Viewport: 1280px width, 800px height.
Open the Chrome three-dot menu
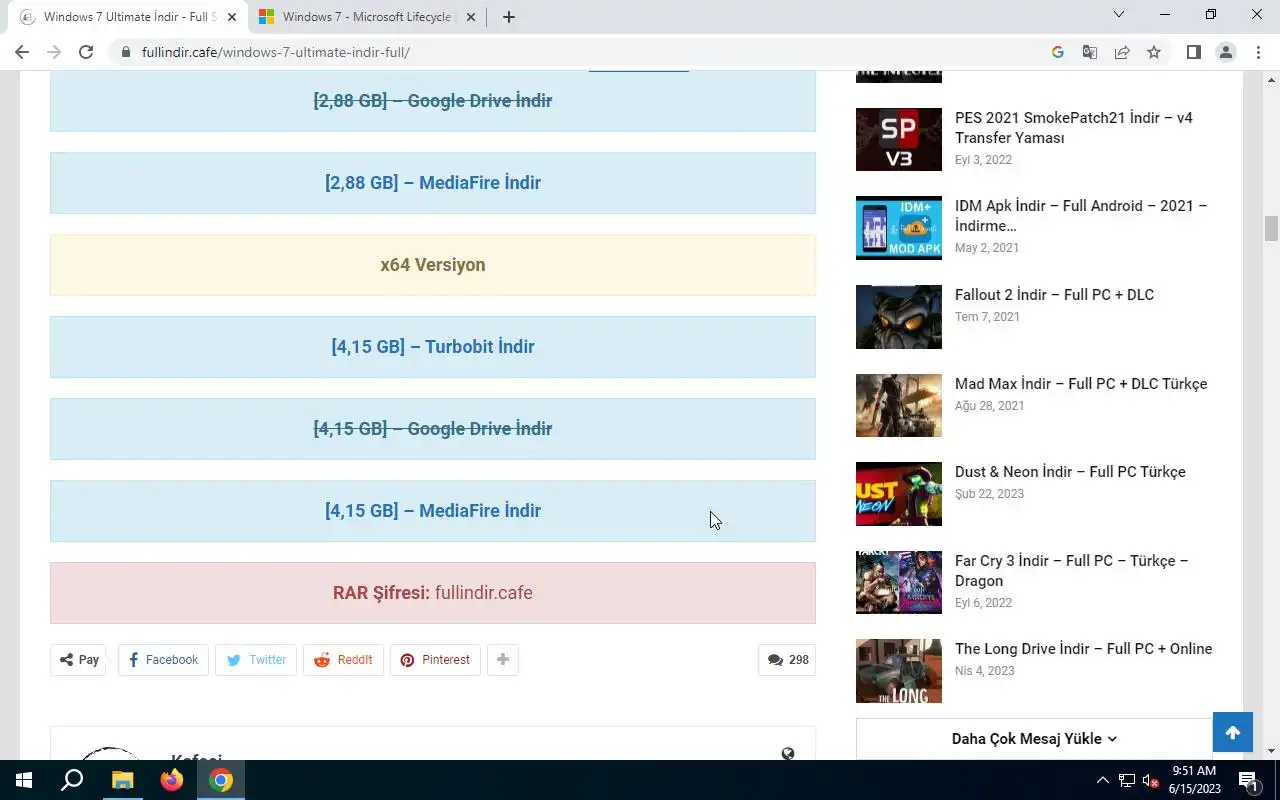pyautogui.click(x=1258, y=52)
